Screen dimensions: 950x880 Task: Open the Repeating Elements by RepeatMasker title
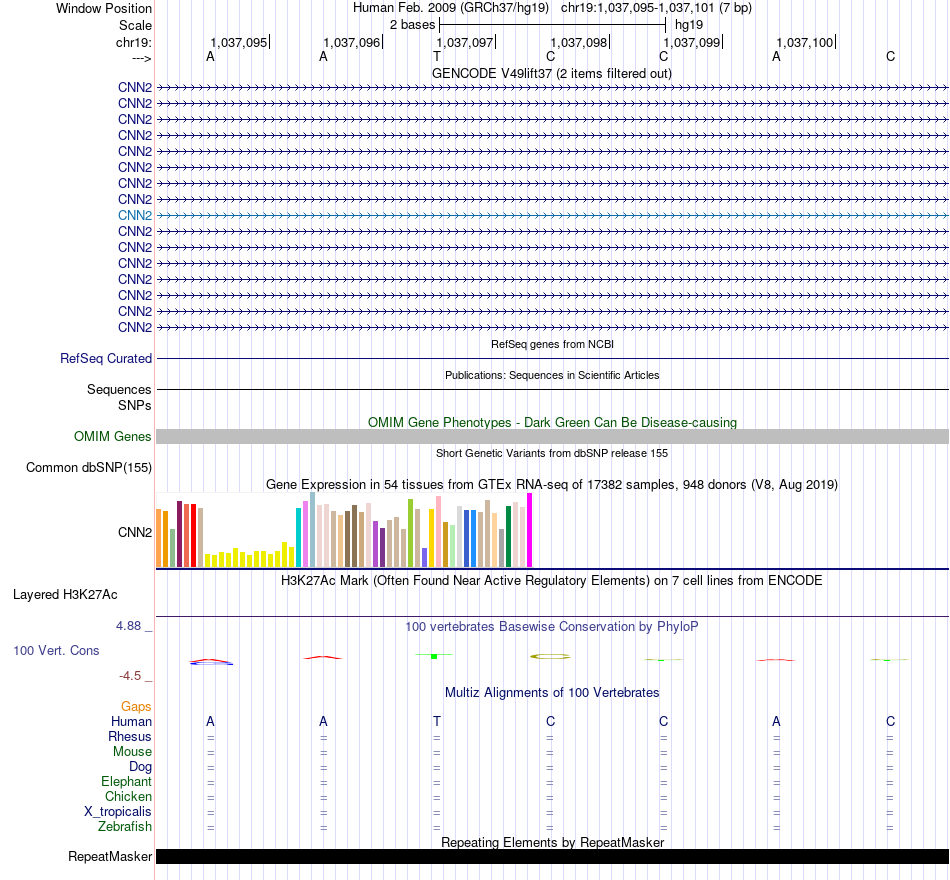(x=552, y=842)
